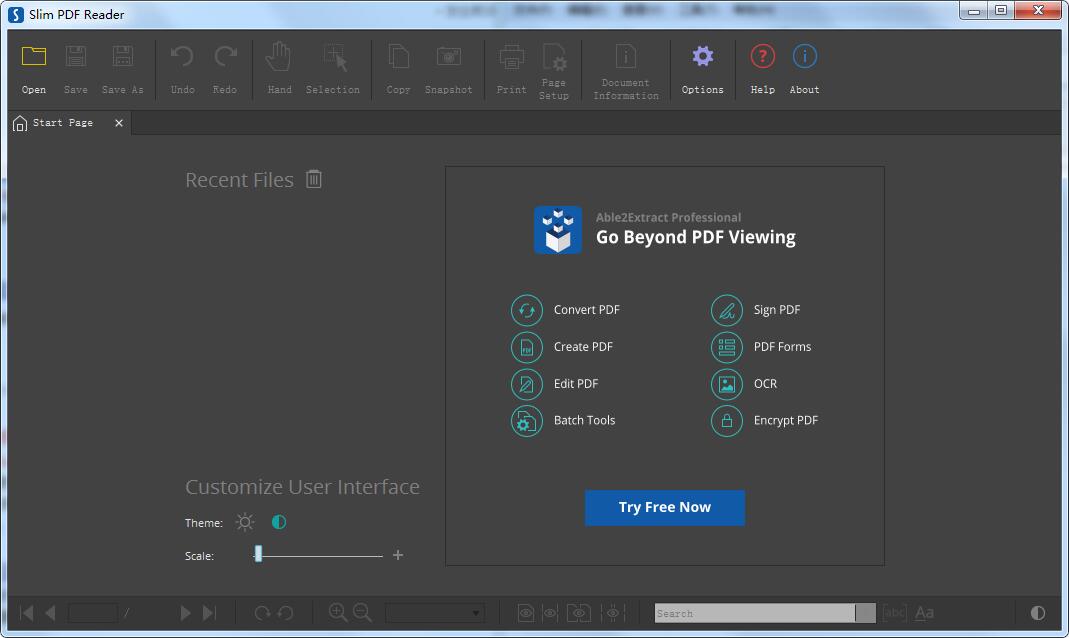The height and width of the screenshot is (638, 1069).
Task: Click the Start Page tab label
Action: pyautogui.click(x=62, y=123)
